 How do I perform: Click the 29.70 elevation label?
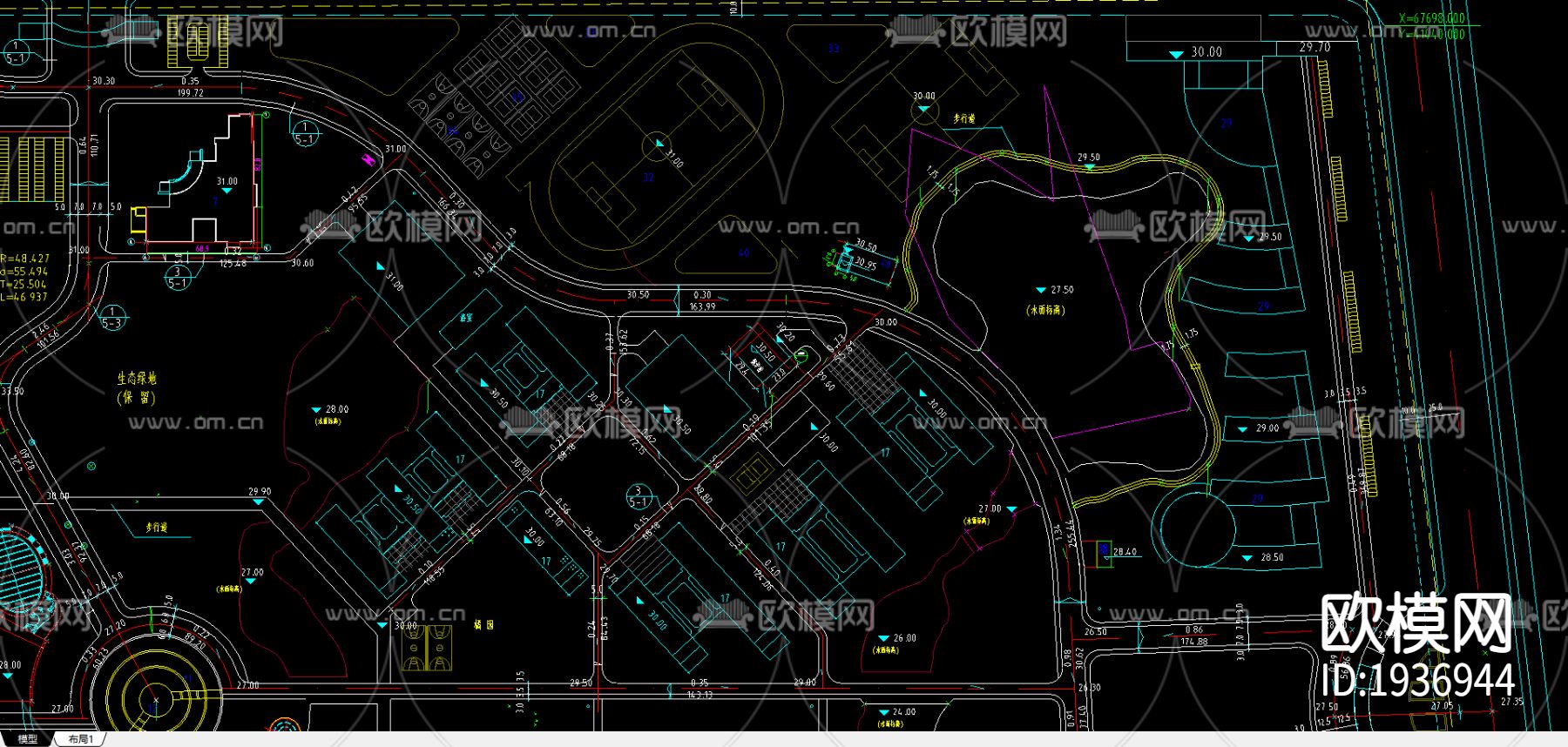(1315, 47)
